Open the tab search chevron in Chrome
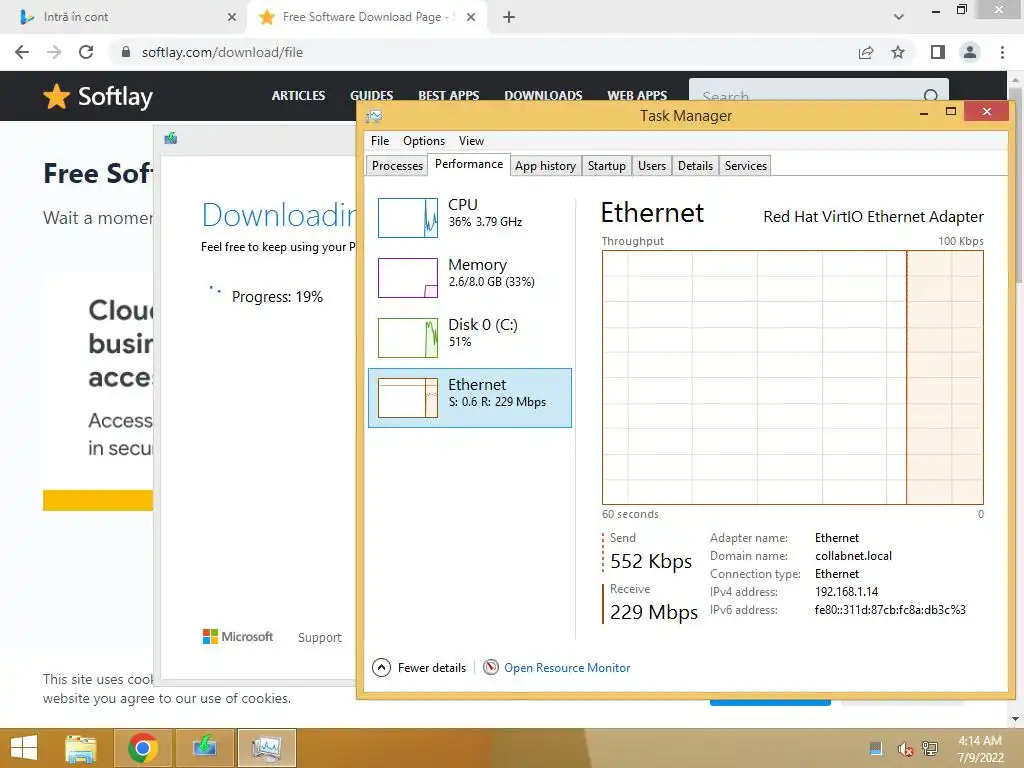The image size is (1024, 768). pyautogui.click(x=899, y=17)
